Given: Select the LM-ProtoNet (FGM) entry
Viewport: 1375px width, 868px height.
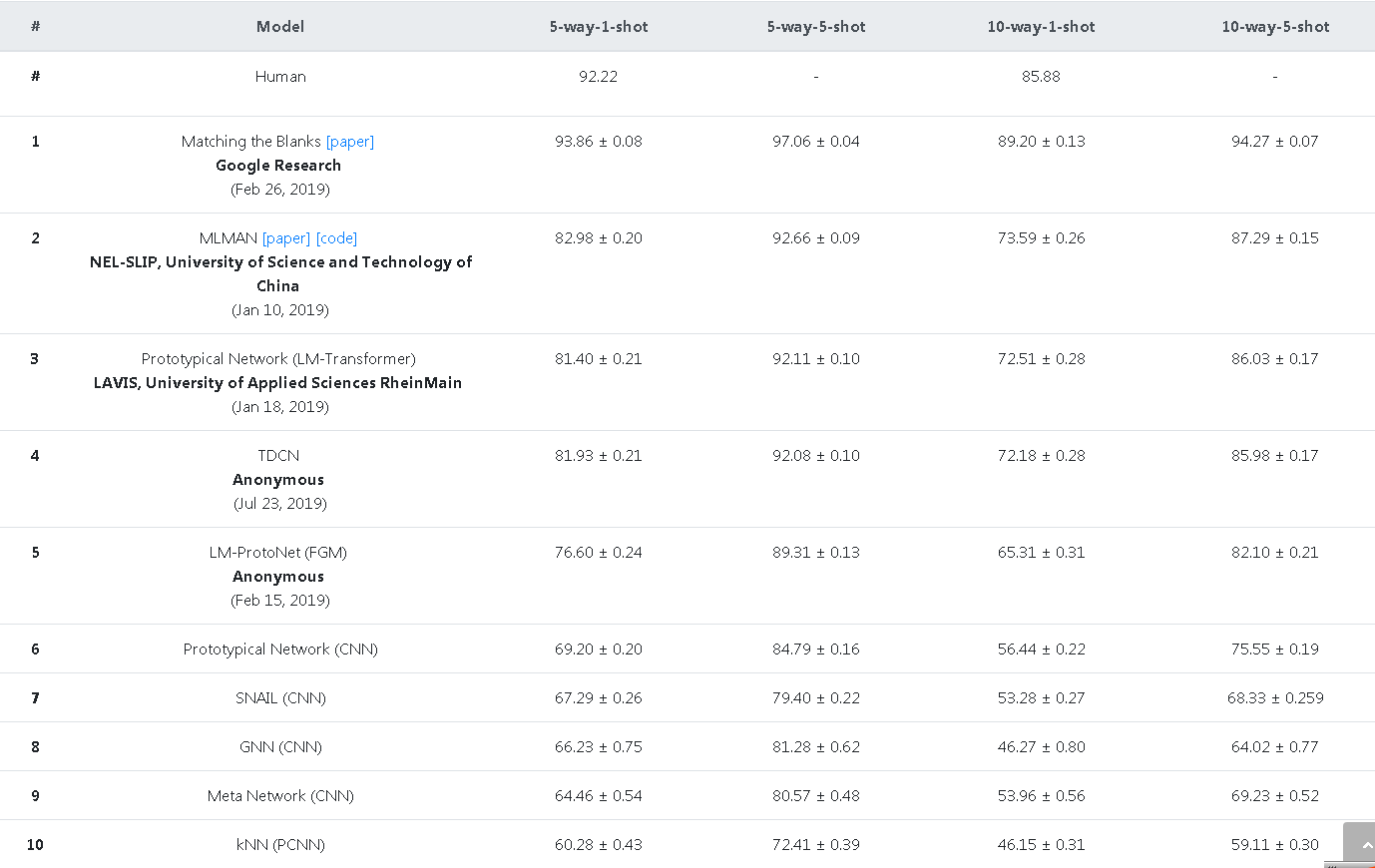Looking at the screenshot, I should pos(278,552).
